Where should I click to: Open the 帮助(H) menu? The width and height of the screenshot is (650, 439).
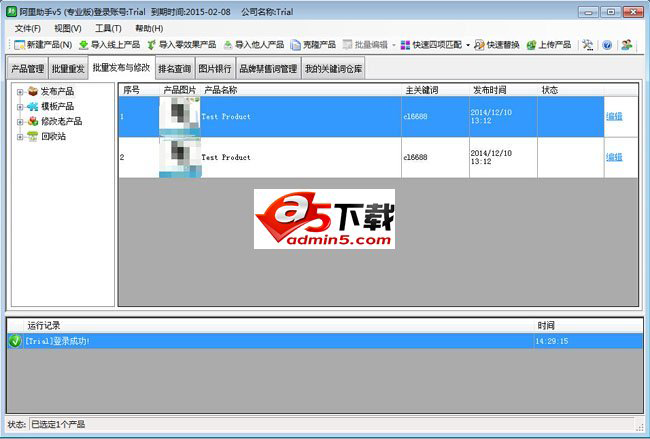pyautogui.click(x=149, y=29)
